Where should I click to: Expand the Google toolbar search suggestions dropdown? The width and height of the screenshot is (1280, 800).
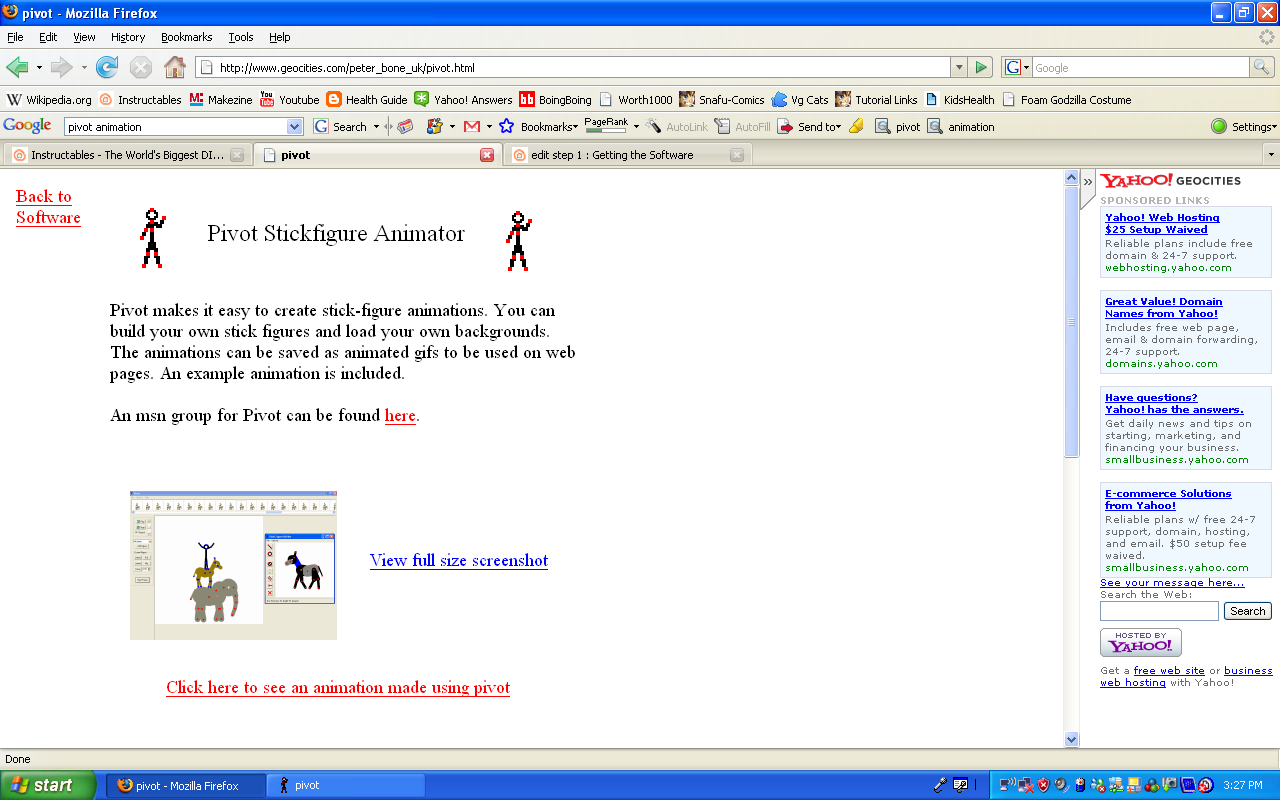[294, 127]
